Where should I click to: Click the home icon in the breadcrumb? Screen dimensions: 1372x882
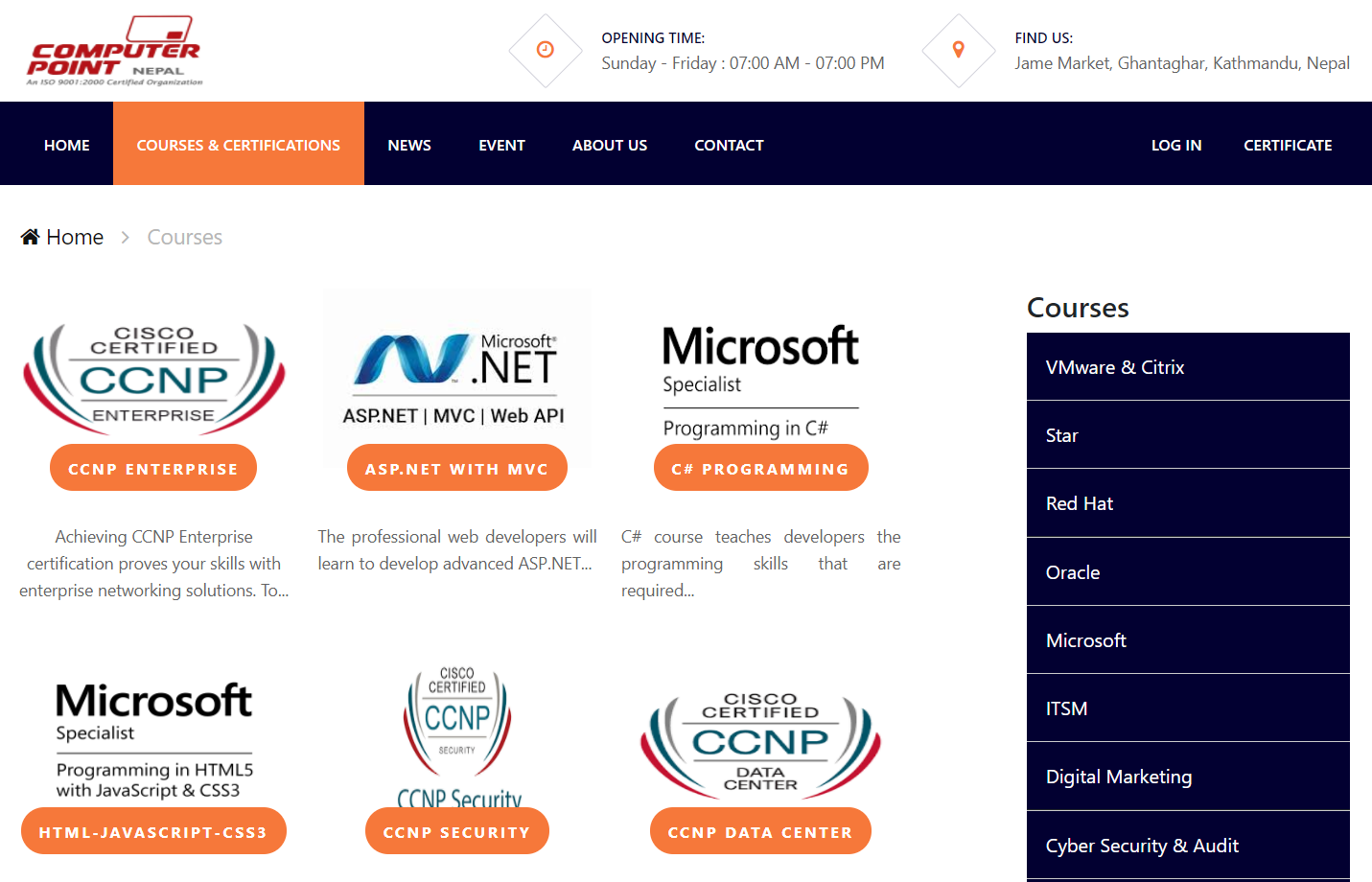click(30, 237)
